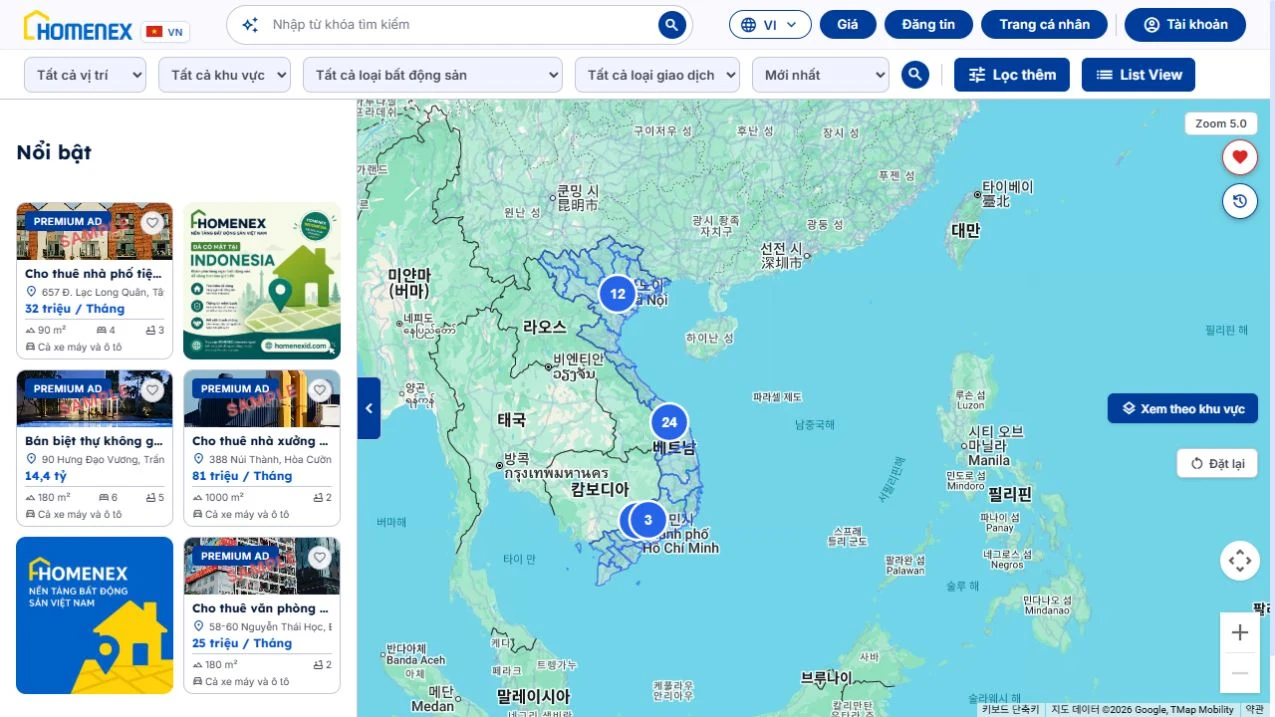This screenshot has width=1275, height=717.
Task: Open the "Tài khoản" account menu
Action: click(1185, 25)
